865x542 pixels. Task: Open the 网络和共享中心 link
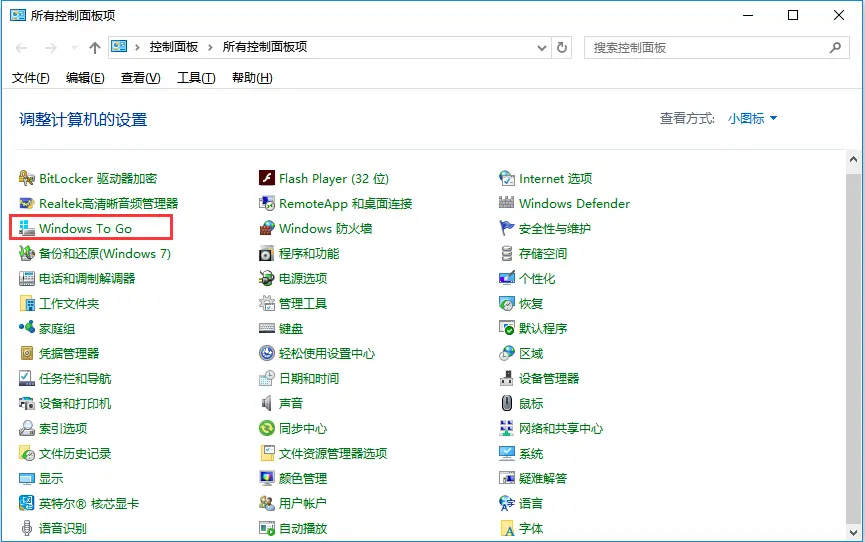[560, 429]
